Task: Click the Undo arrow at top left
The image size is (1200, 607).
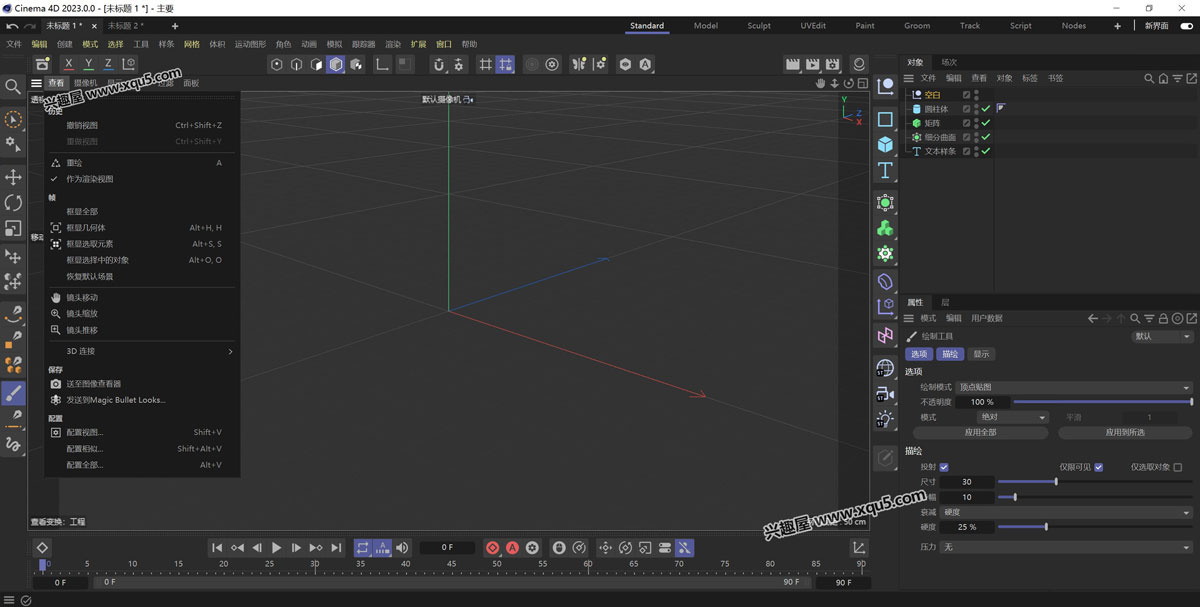Action: pyautogui.click(x=12, y=25)
